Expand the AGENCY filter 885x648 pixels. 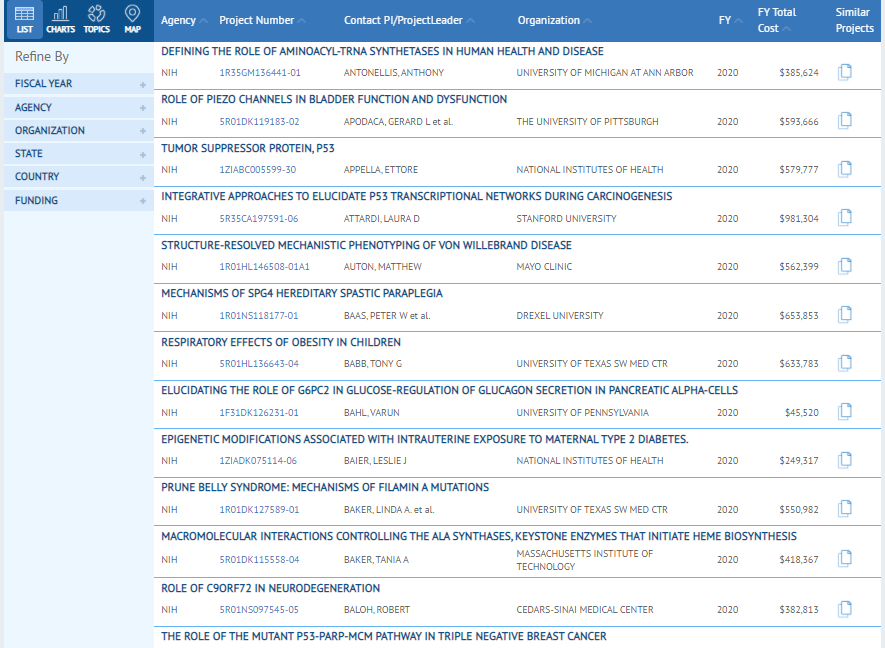pos(78,107)
